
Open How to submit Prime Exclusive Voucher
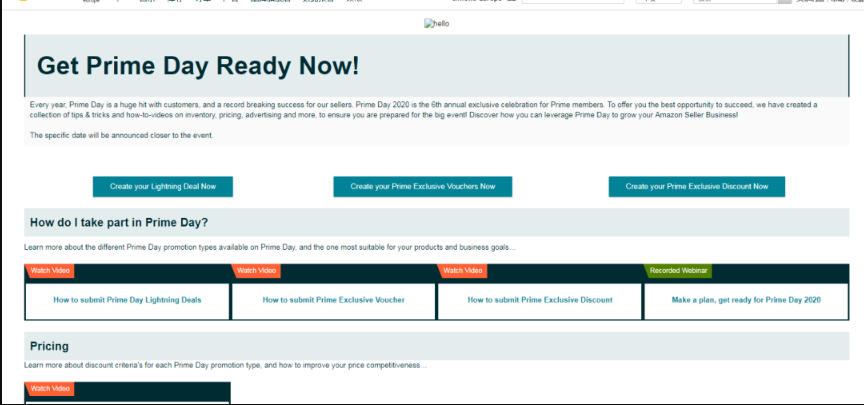333,300
